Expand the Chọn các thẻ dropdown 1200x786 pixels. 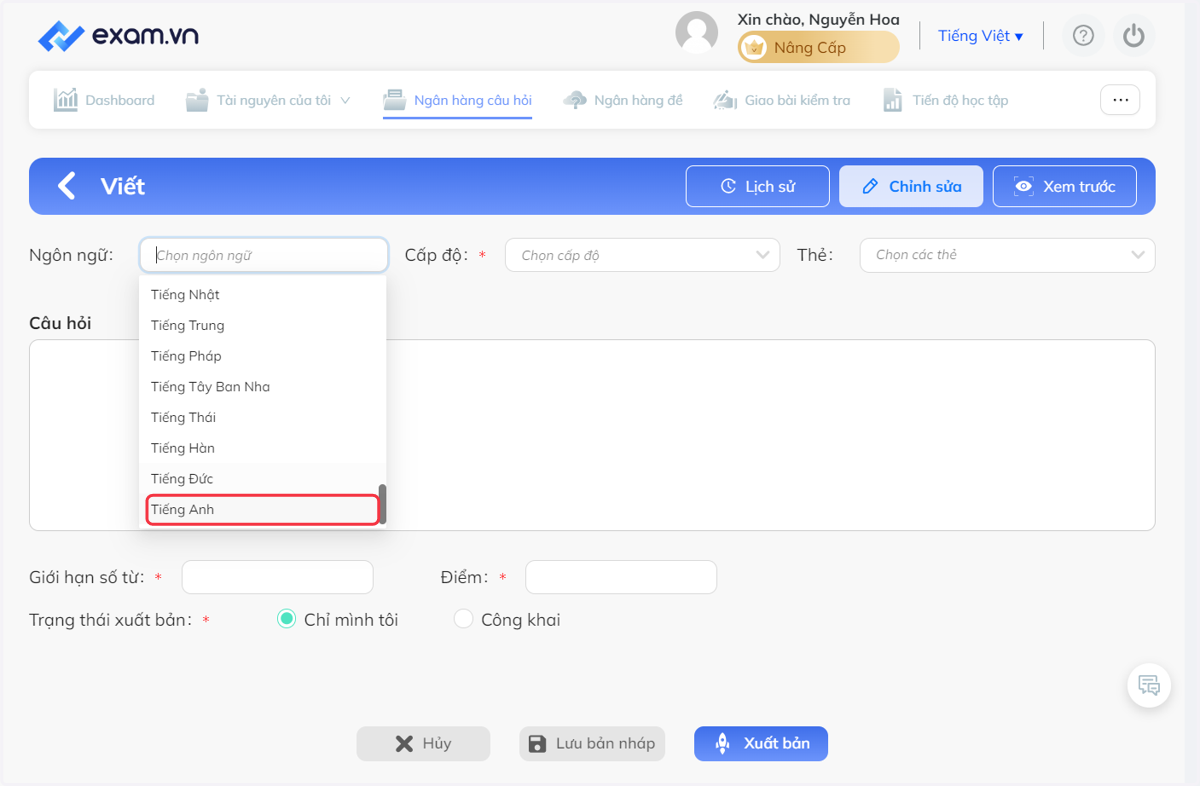click(x=1007, y=255)
